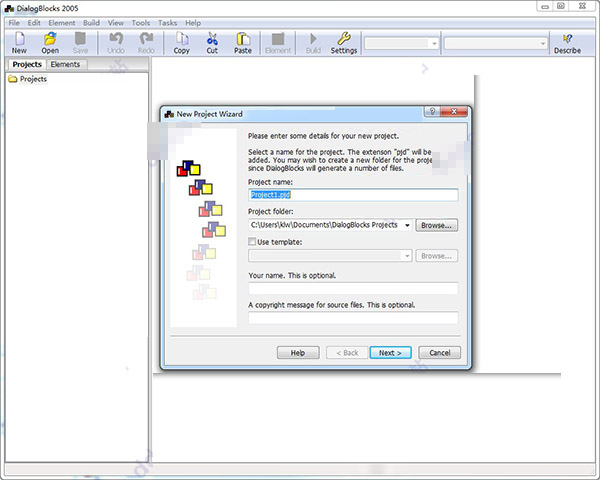The width and height of the screenshot is (600, 480).
Task: Expand the Project folder dropdown
Action: point(407,225)
